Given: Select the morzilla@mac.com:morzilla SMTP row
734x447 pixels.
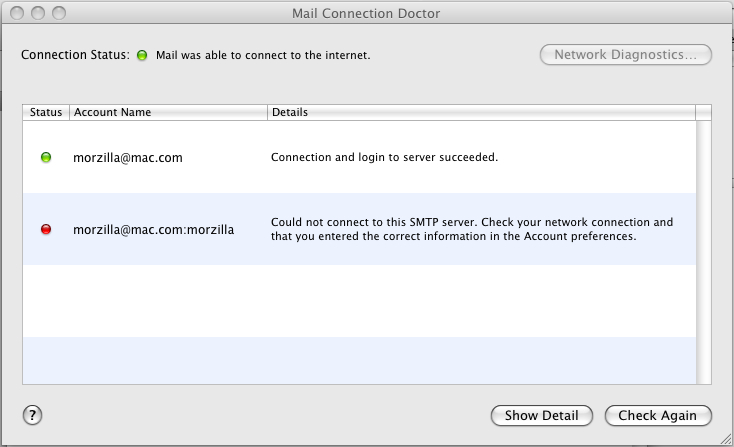Looking at the screenshot, I should (x=359, y=229).
